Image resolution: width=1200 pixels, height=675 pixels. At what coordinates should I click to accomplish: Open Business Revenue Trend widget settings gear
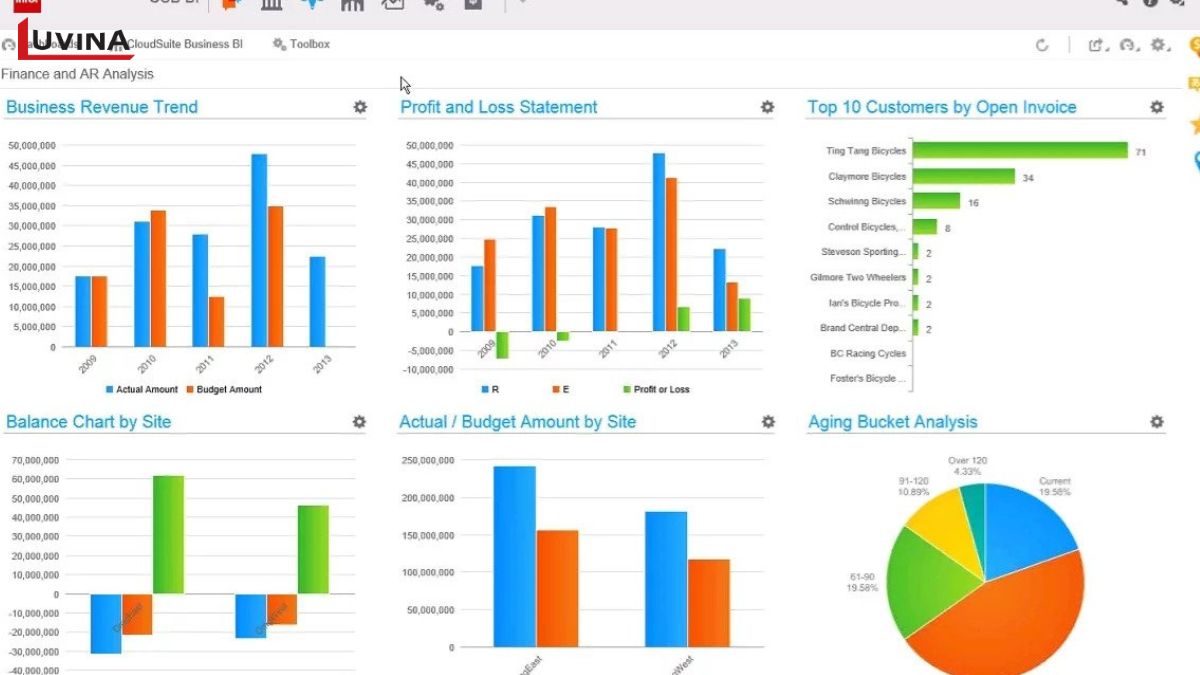pos(360,107)
